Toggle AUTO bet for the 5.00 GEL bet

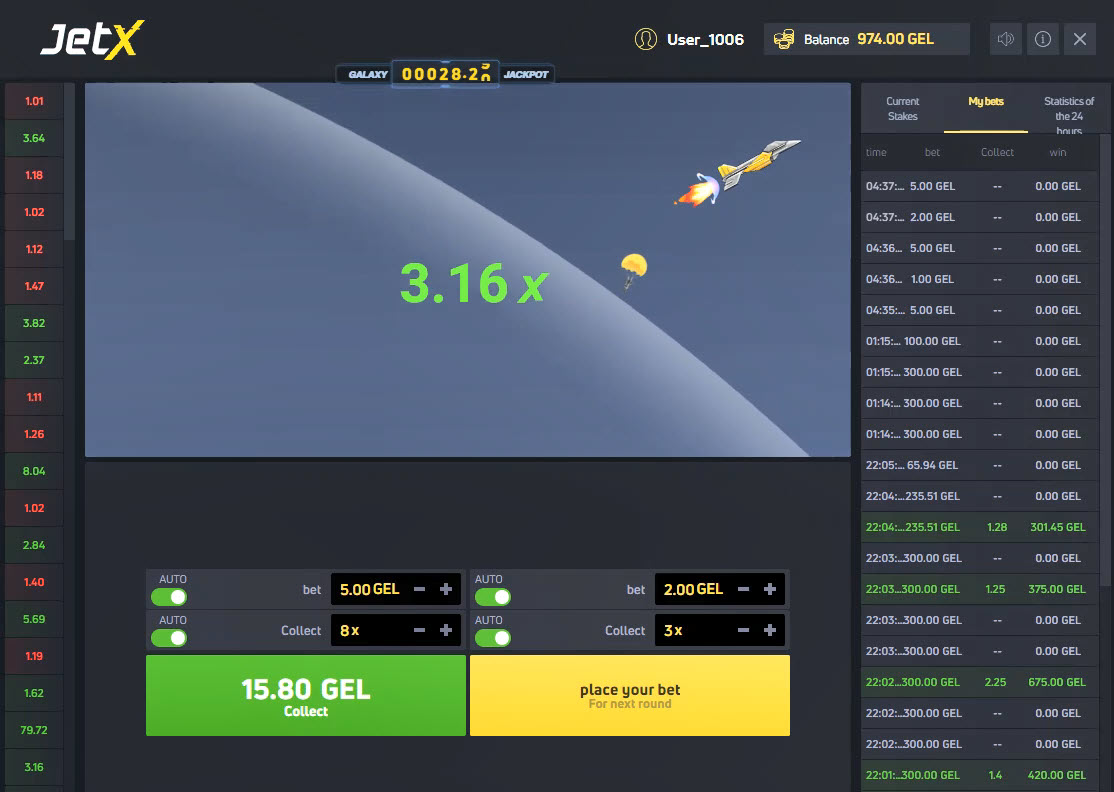(x=169, y=597)
